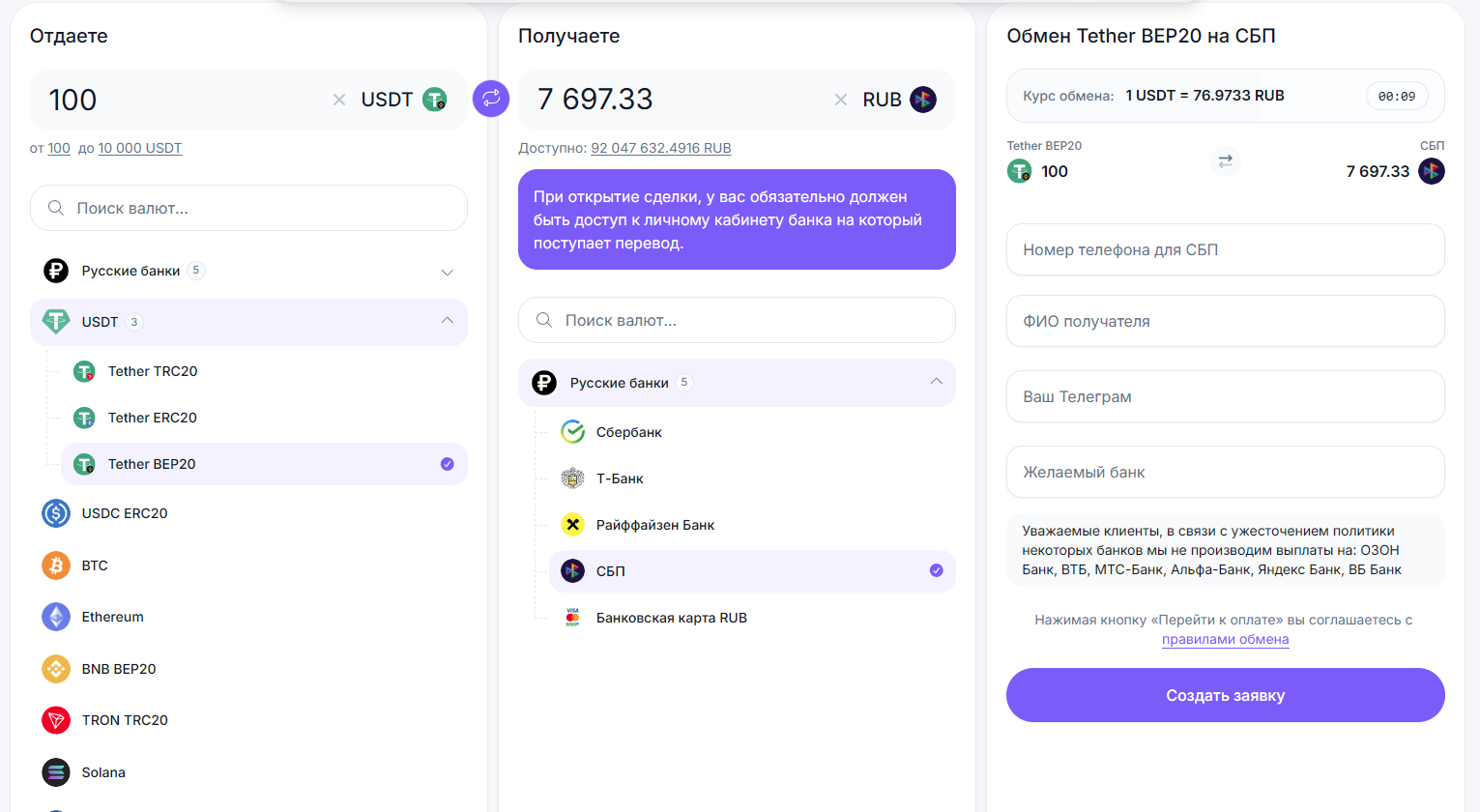Click the bank card Visa/Mastercard icon
The width and height of the screenshot is (1480, 812).
click(x=573, y=618)
